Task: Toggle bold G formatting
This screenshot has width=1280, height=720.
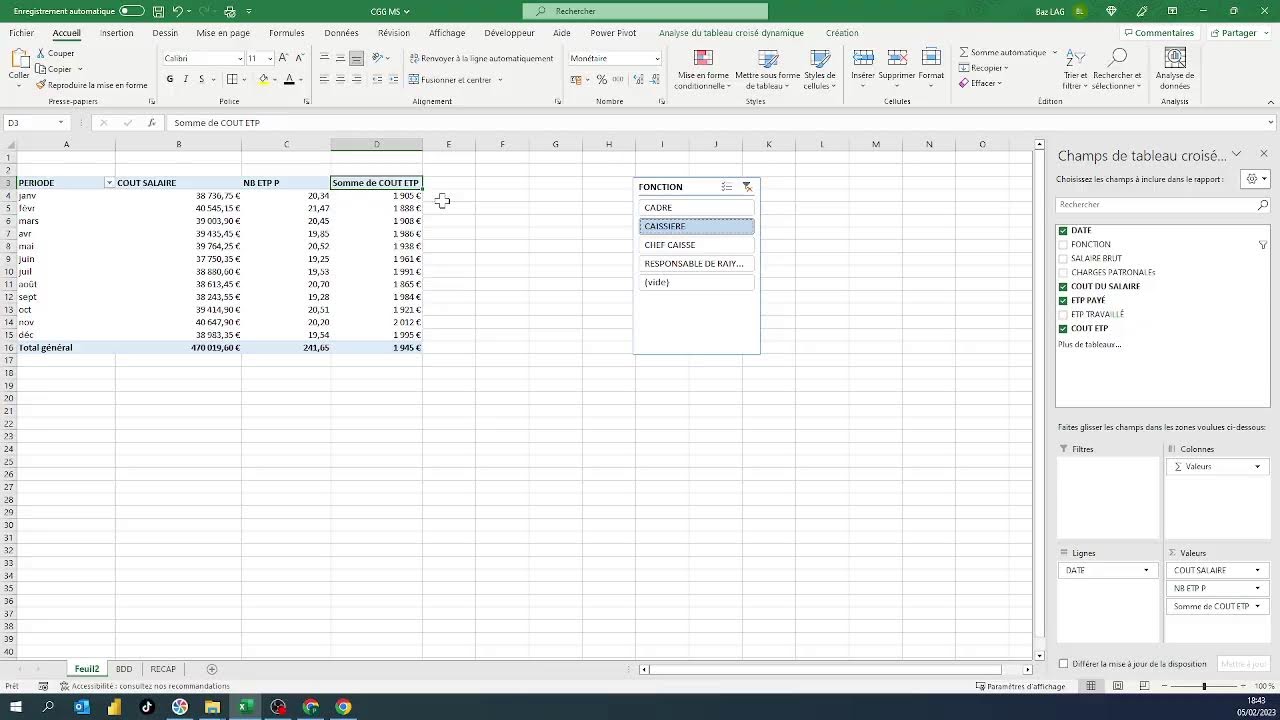Action: [x=170, y=79]
